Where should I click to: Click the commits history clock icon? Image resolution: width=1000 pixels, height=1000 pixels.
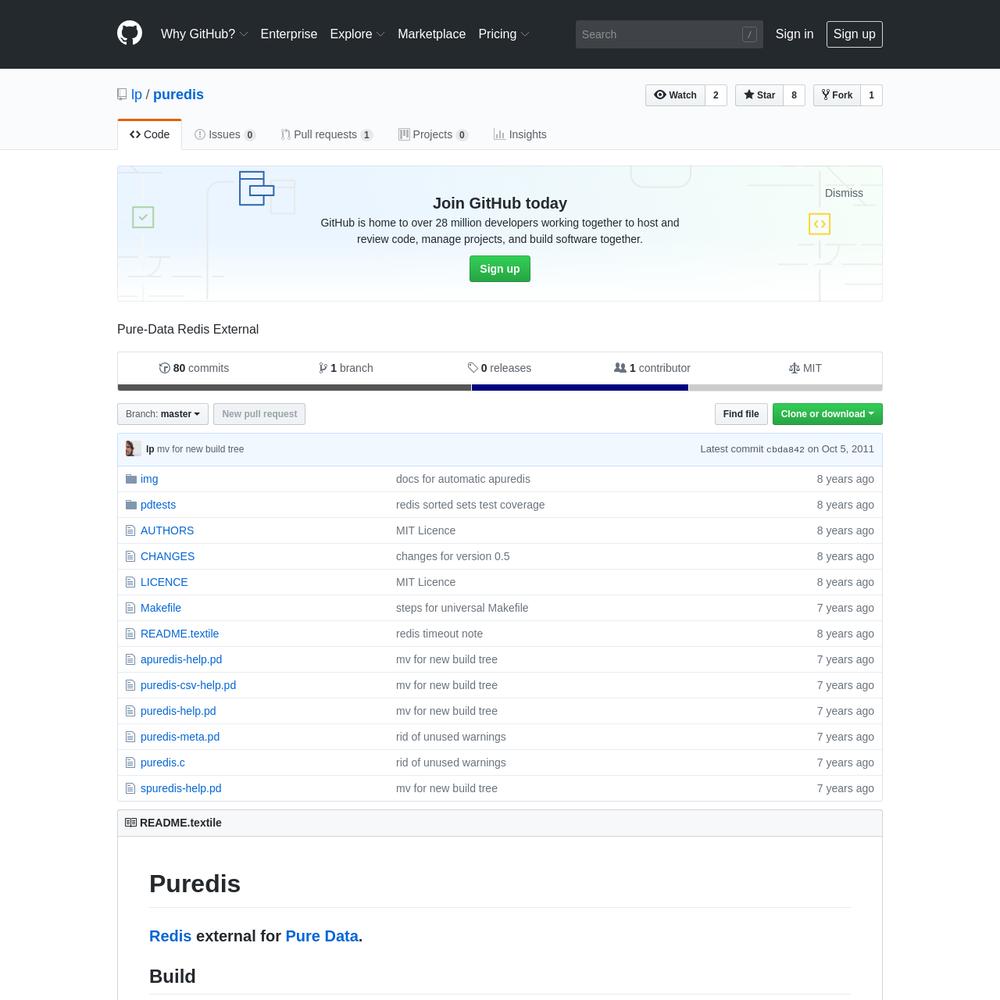165,368
